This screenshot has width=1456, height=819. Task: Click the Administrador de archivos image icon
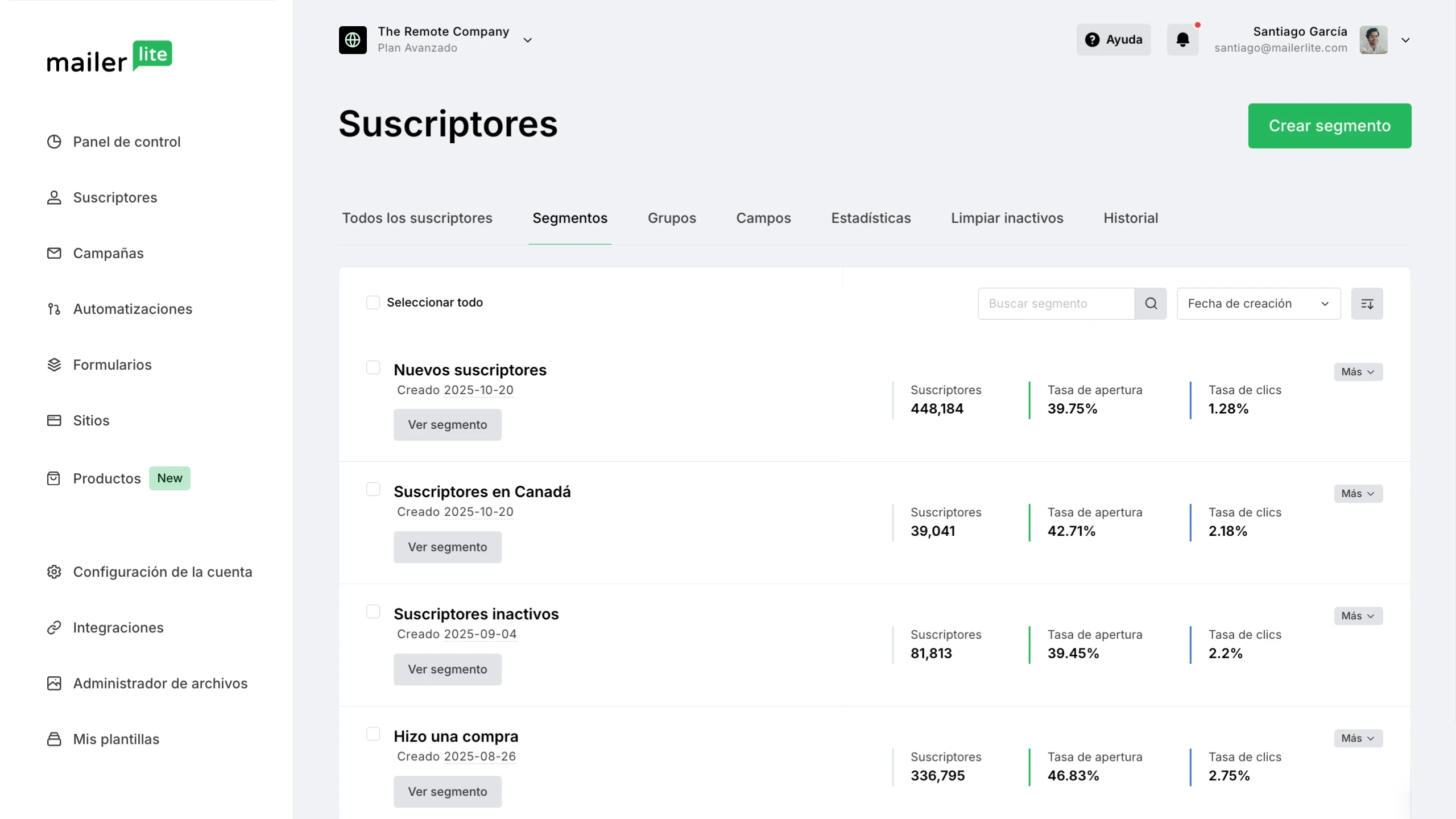pos(54,683)
